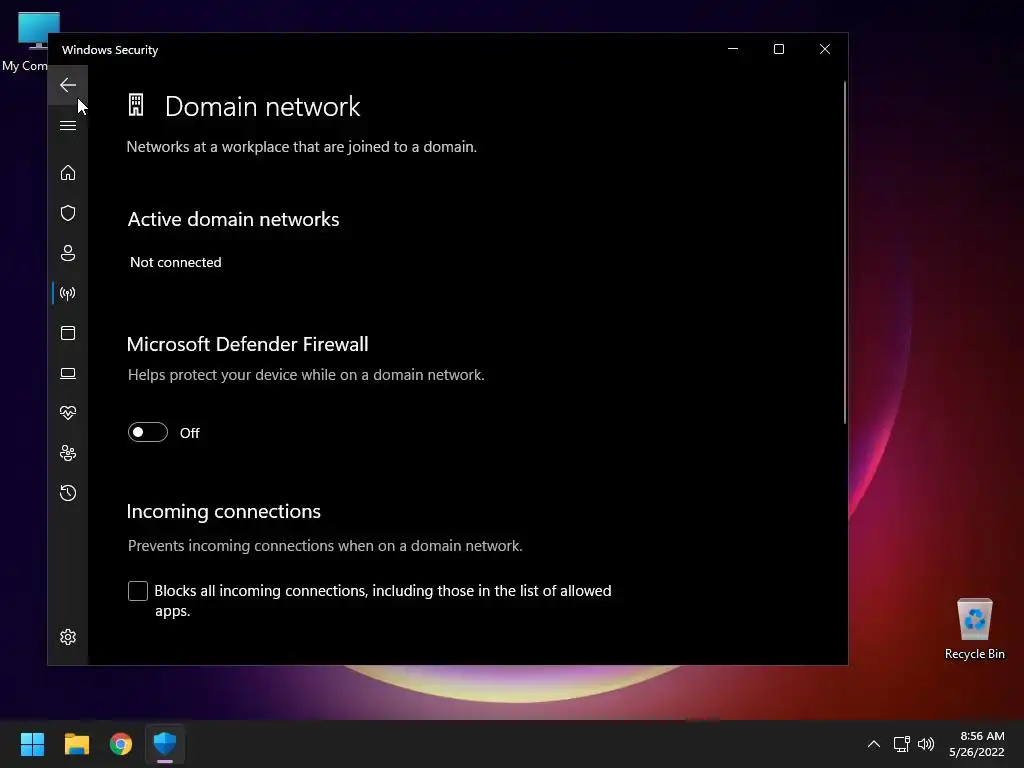Open the hamburger navigation menu
Screen dimensions: 1024x768
point(68,125)
